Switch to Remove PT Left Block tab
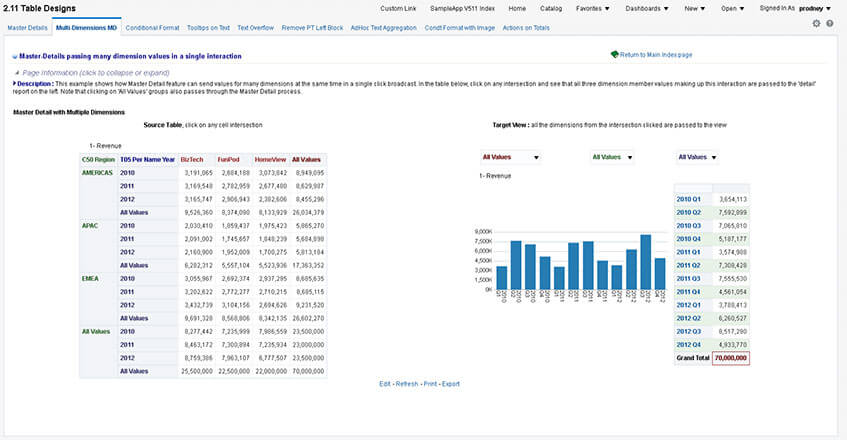The width and height of the screenshot is (847, 440). coord(312,28)
